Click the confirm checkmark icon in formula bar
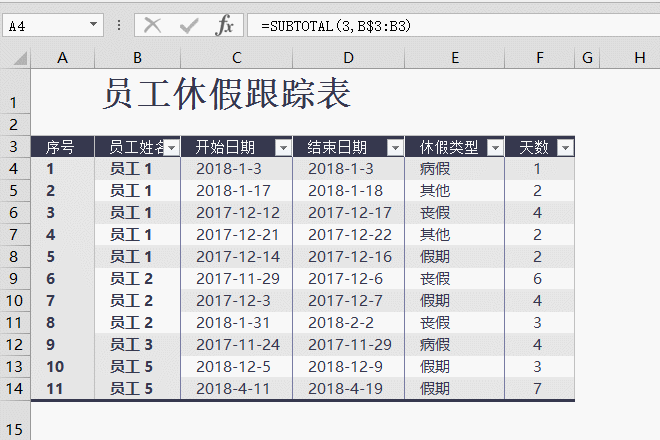The image size is (660, 440). pyautogui.click(x=189, y=26)
